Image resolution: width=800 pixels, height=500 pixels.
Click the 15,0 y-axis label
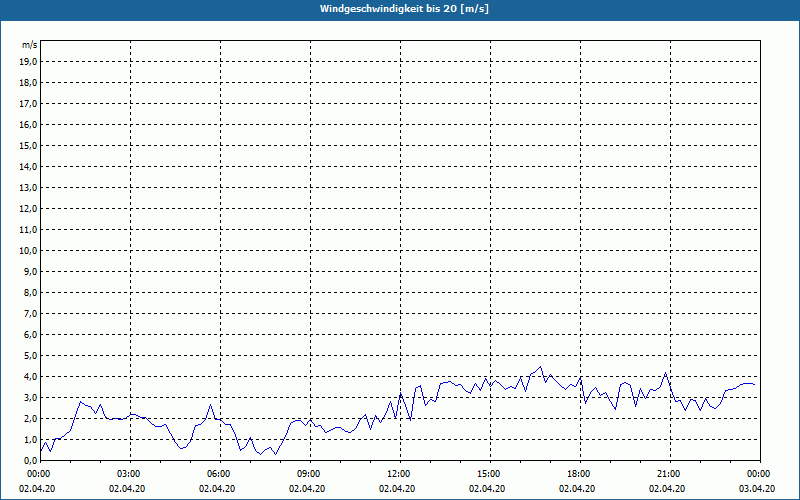click(x=29, y=145)
